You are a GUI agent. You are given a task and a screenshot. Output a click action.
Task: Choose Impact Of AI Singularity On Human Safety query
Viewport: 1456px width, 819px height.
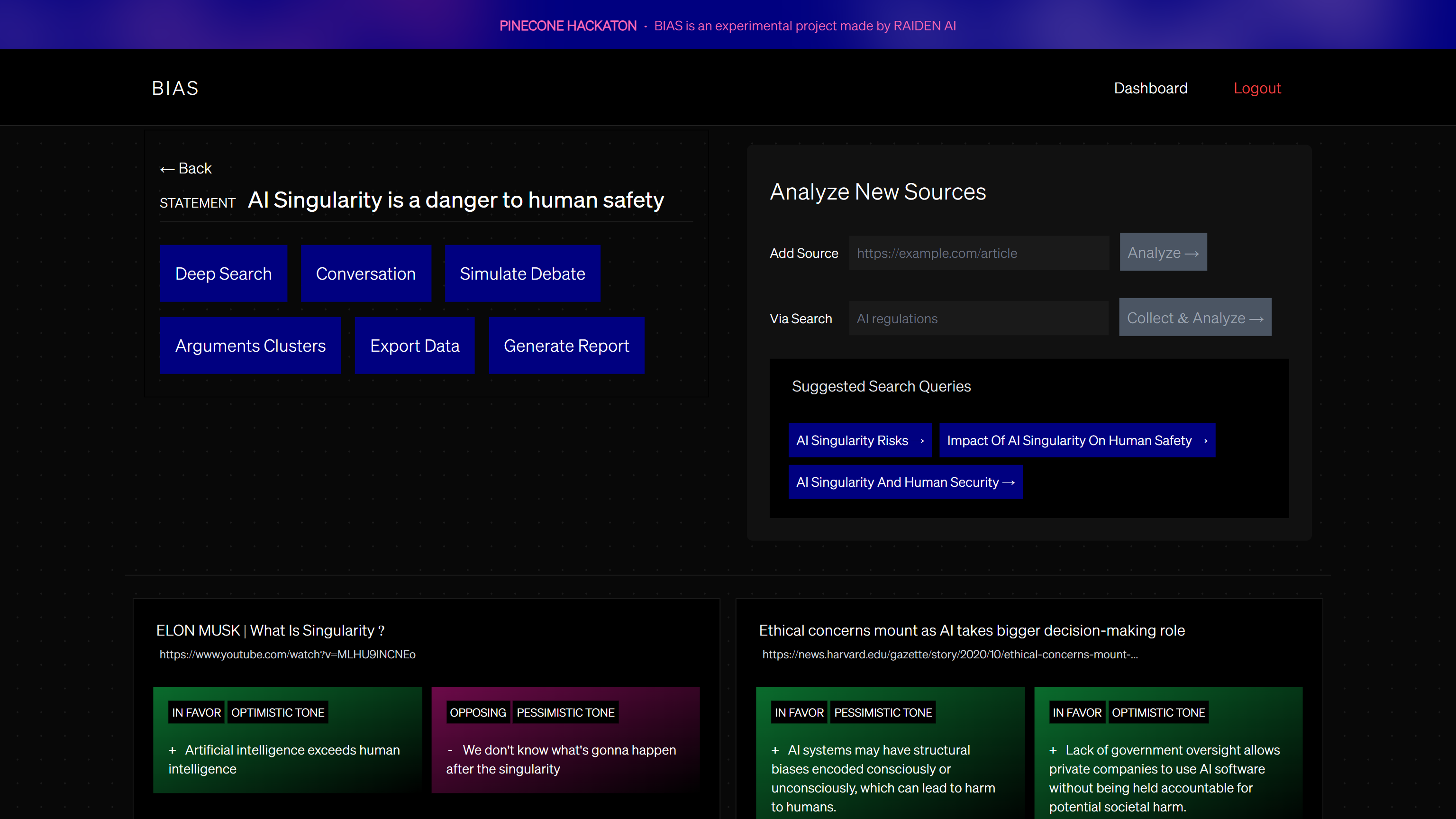tap(1077, 440)
